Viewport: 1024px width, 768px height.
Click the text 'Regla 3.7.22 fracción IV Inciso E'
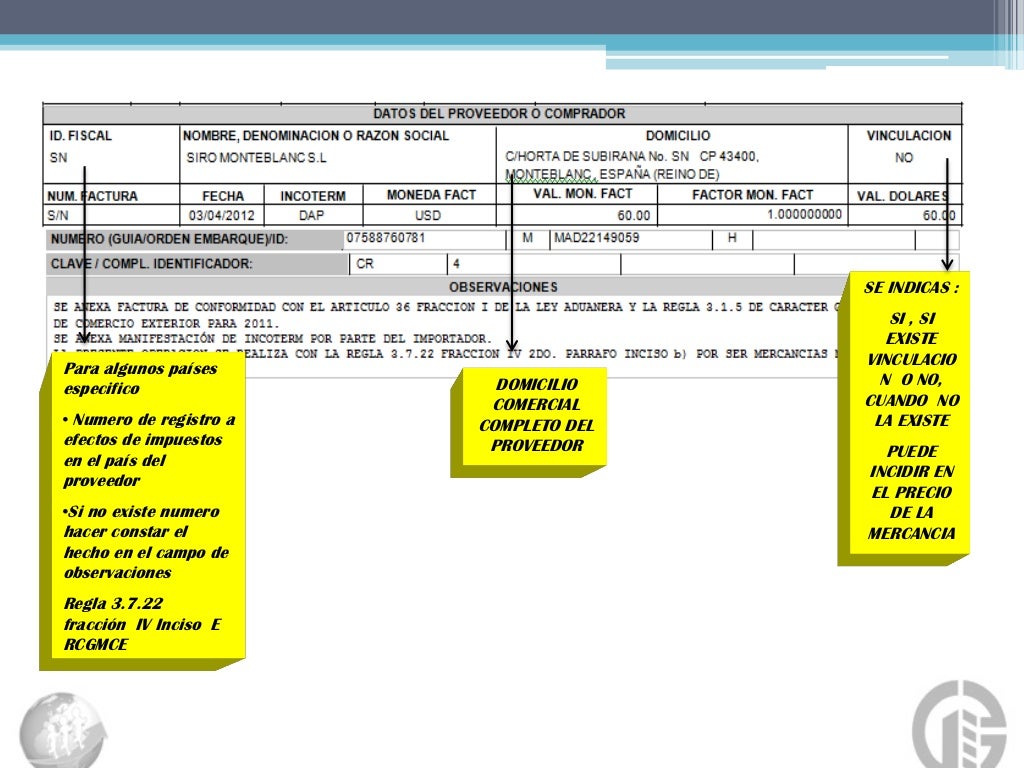click(142, 624)
